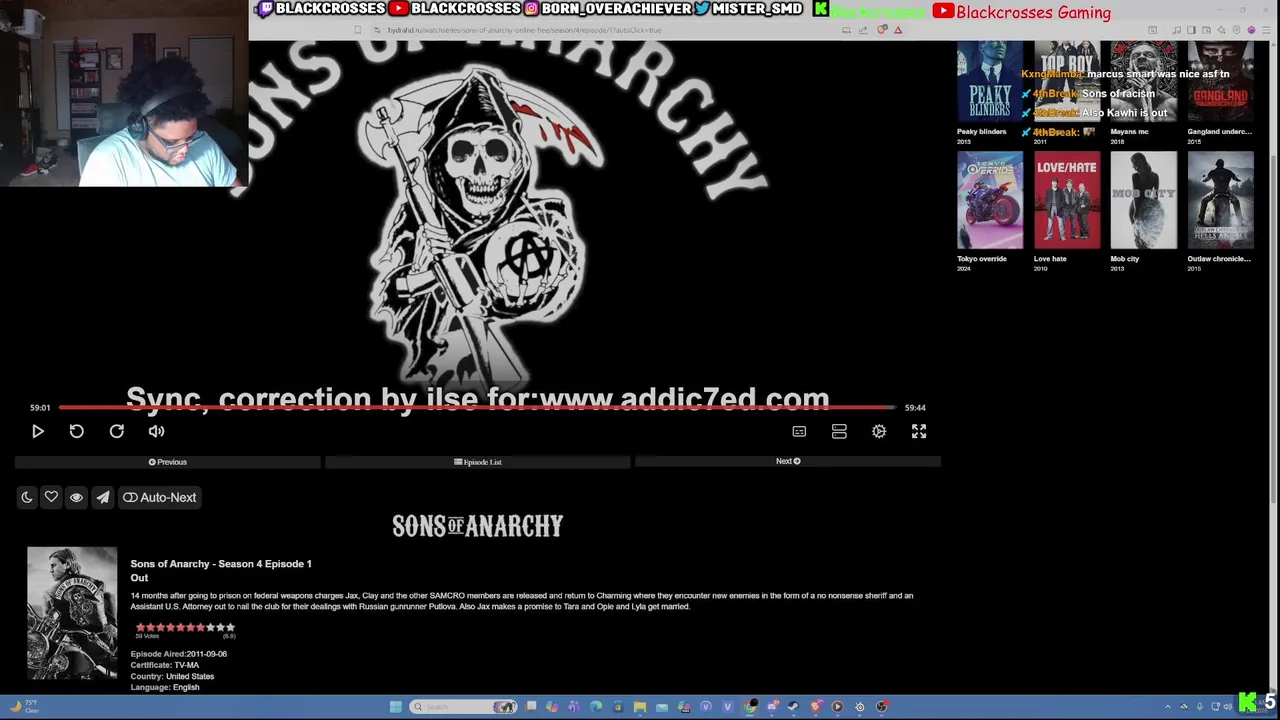This screenshot has height=720, width=1280.
Task: Toggle dark mode moon icon
Action: (x=27, y=497)
